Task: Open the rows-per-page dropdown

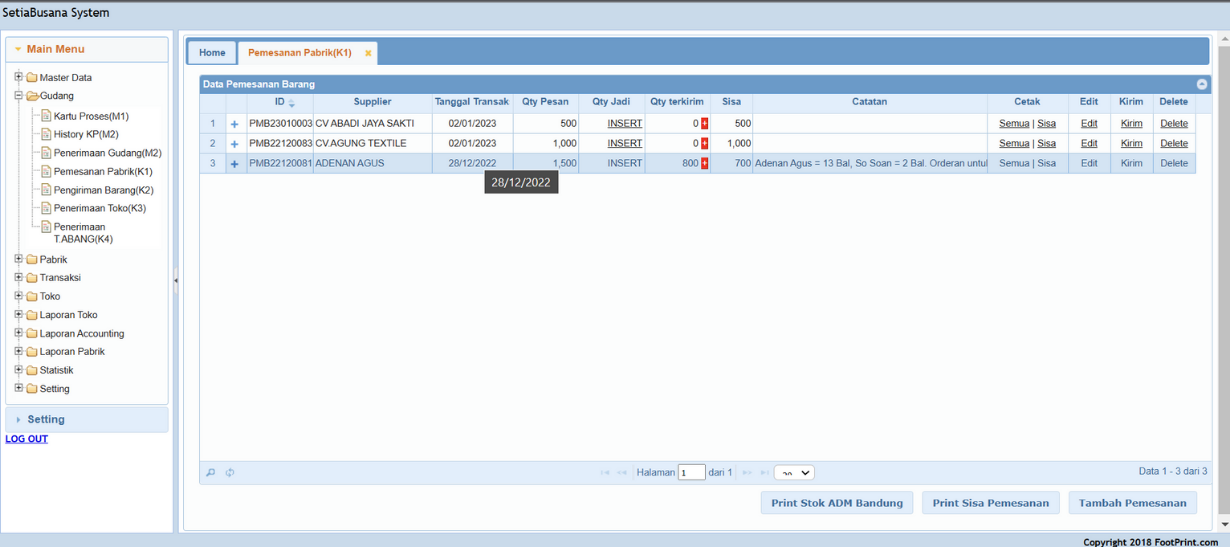Action: click(794, 473)
